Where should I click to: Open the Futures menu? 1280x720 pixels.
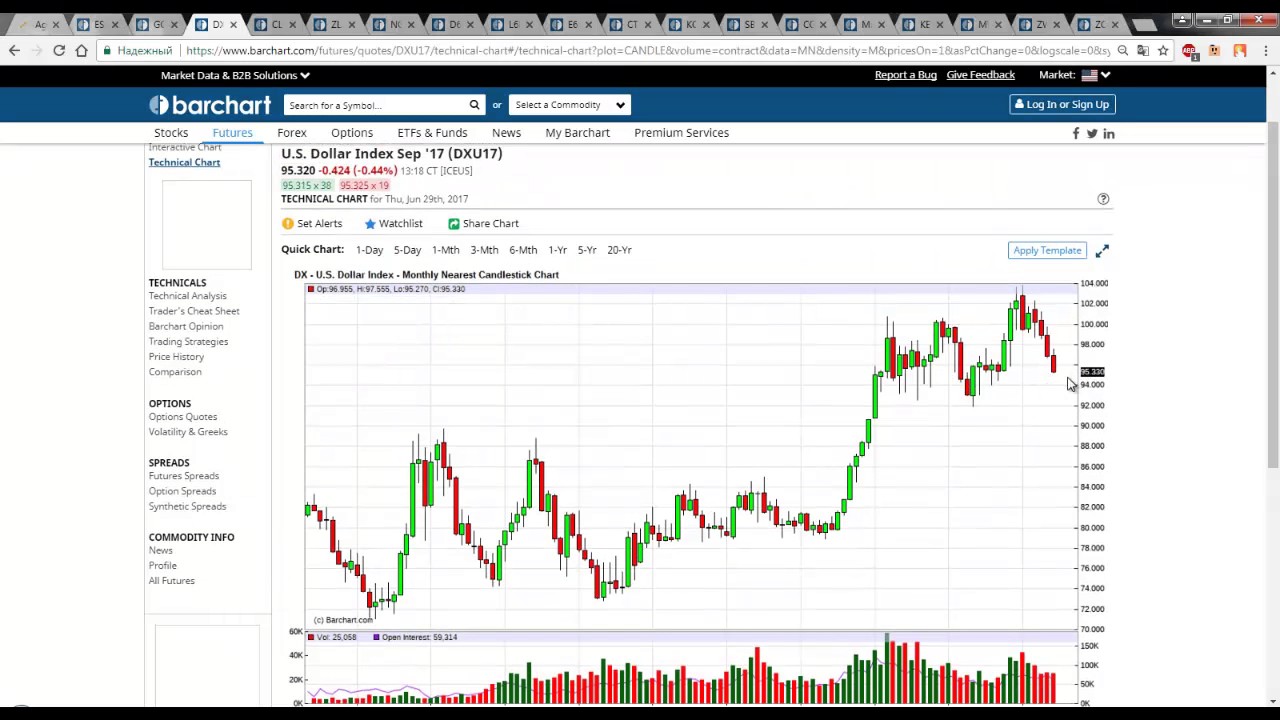click(x=232, y=133)
